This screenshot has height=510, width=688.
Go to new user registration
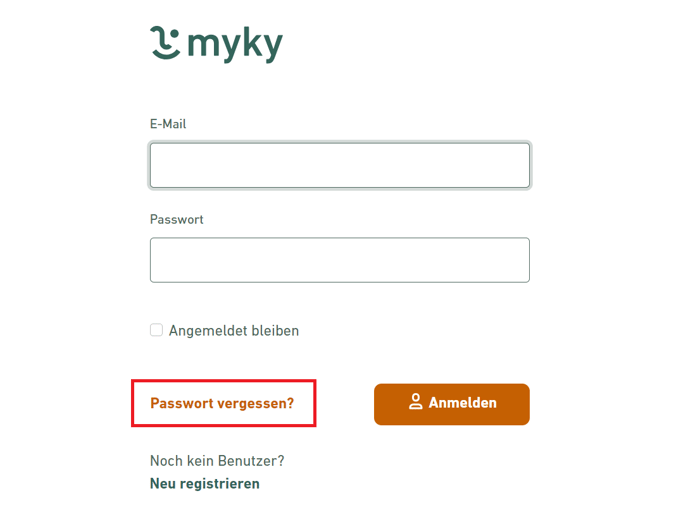(x=205, y=484)
